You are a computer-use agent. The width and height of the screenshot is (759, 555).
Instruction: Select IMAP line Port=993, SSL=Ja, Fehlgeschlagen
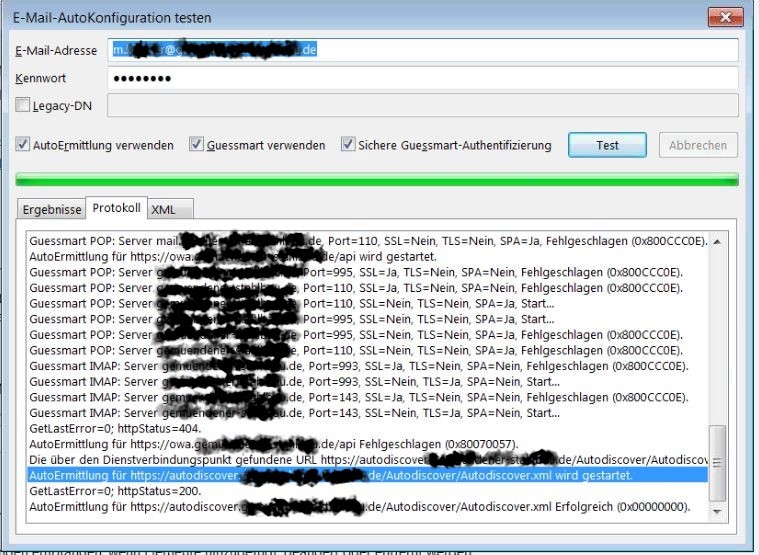point(359,366)
